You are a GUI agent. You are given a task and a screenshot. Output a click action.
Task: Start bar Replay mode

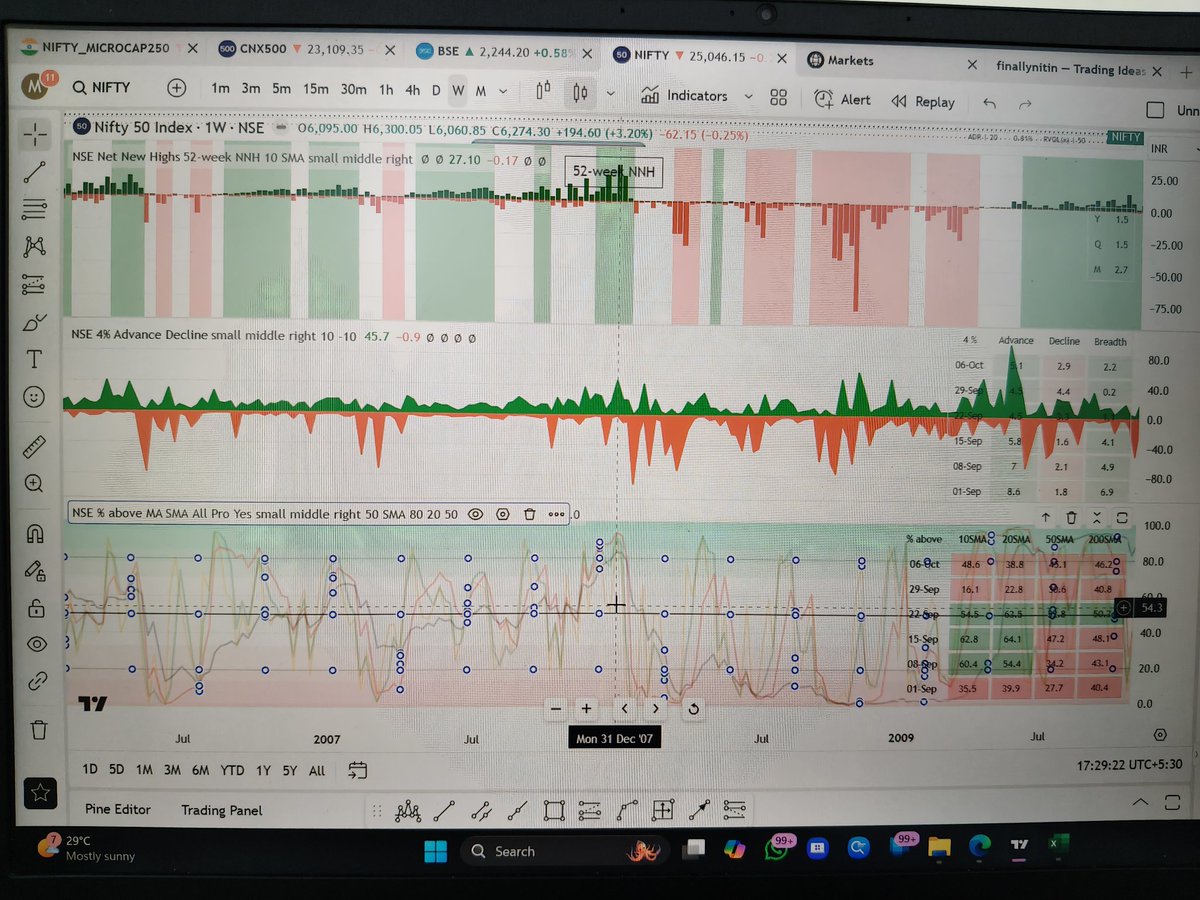coord(923,101)
